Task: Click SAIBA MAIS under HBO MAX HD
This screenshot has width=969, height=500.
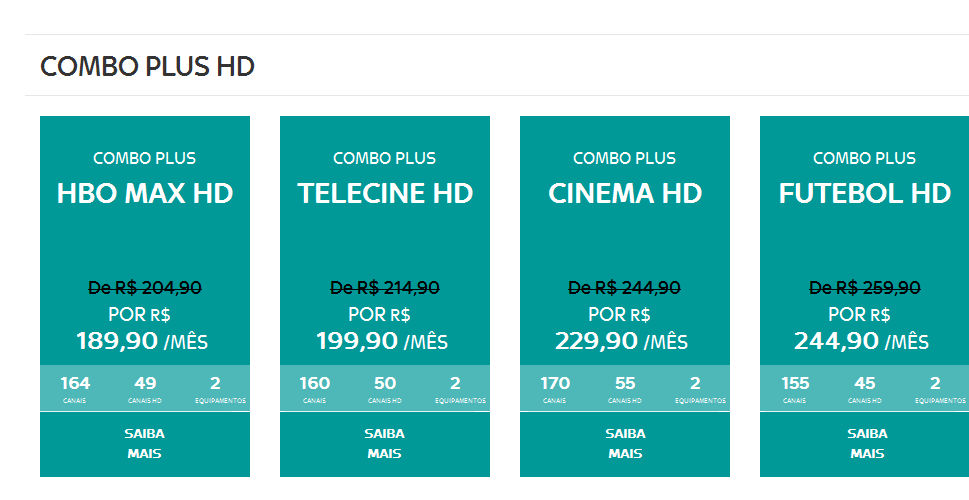Action: click(x=145, y=444)
